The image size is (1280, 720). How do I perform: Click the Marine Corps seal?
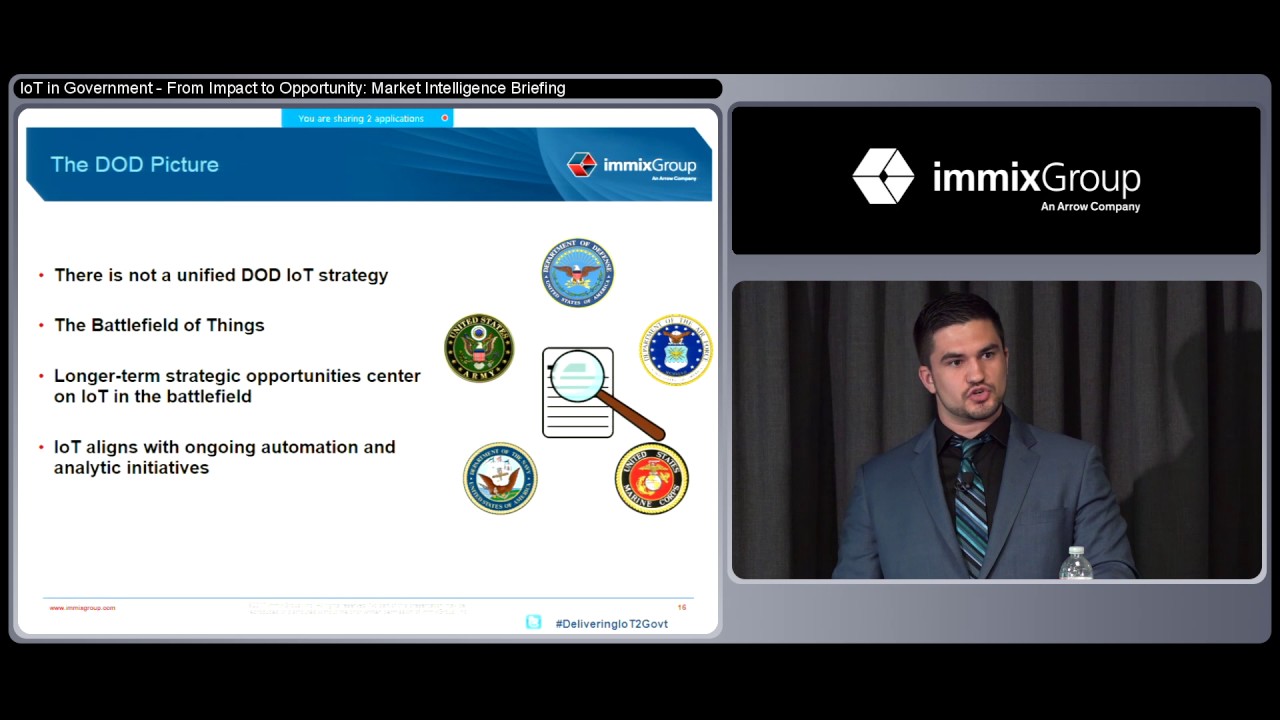tap(651, 478)
